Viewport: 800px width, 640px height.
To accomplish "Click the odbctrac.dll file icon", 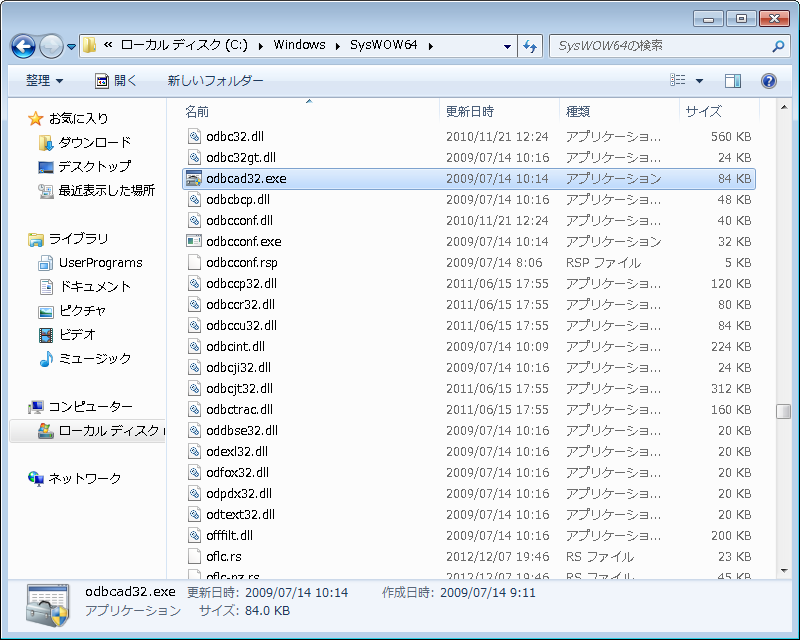I will [194, 409].
